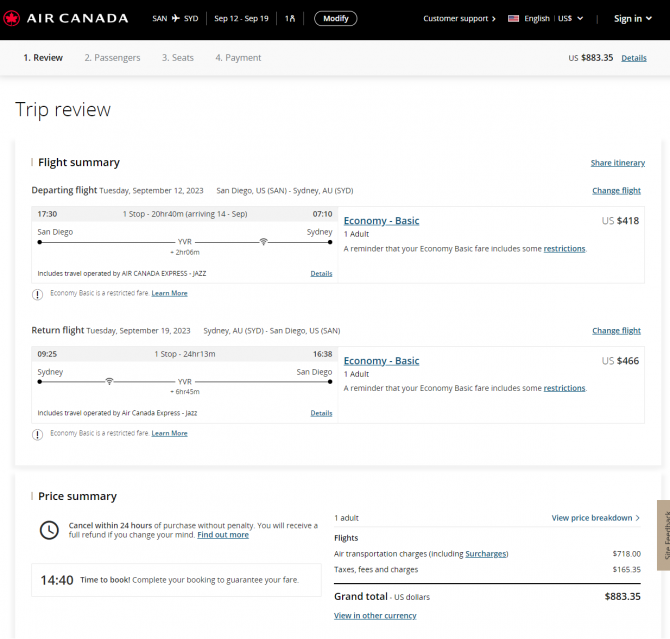Open View price breakdown expander
Screen dimensions: 670x639
[596, 518]
